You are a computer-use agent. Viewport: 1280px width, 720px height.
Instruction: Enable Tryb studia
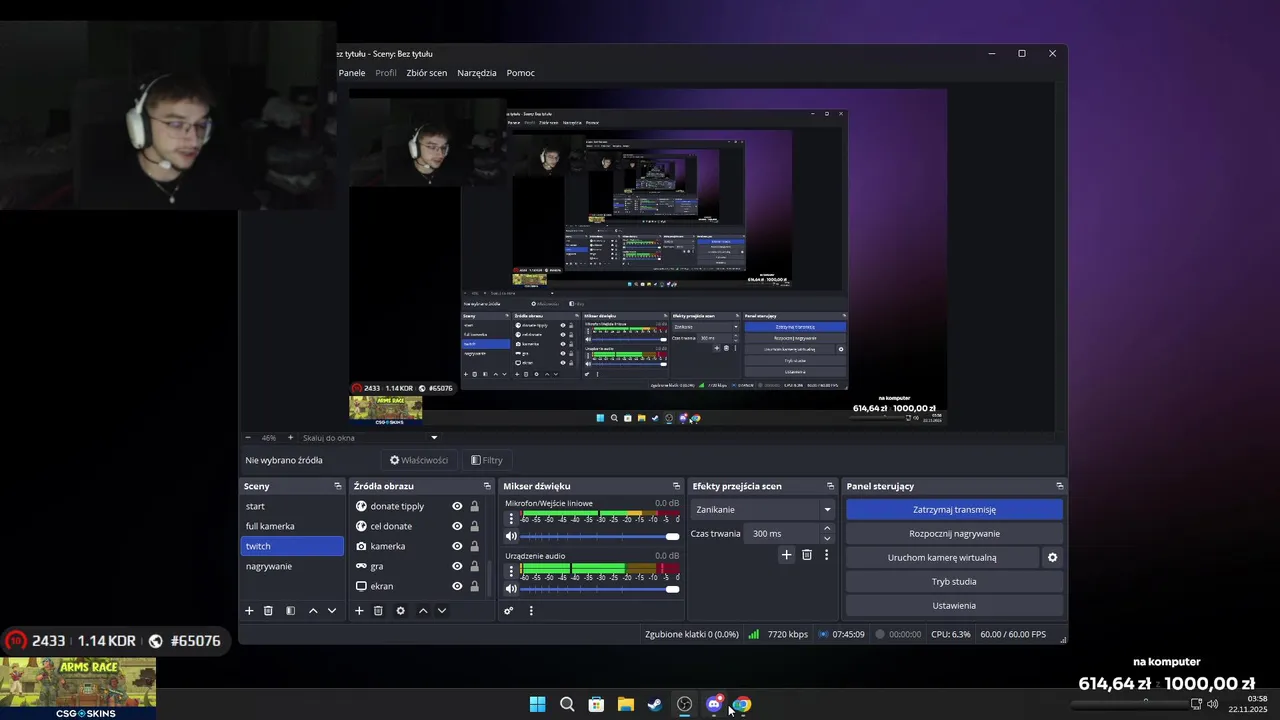954,581
